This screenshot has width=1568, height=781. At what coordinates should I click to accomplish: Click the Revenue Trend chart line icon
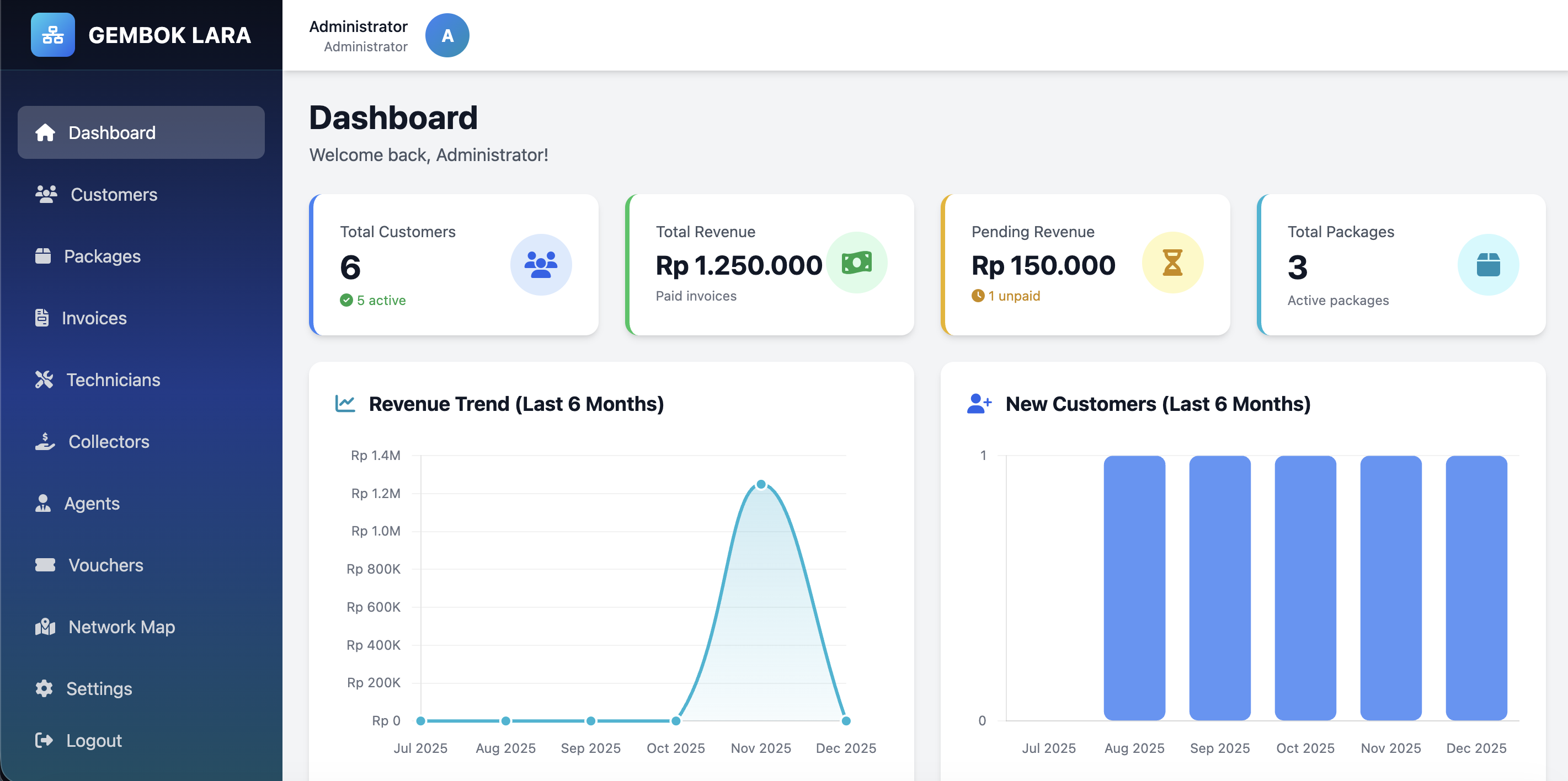[345, 404]
